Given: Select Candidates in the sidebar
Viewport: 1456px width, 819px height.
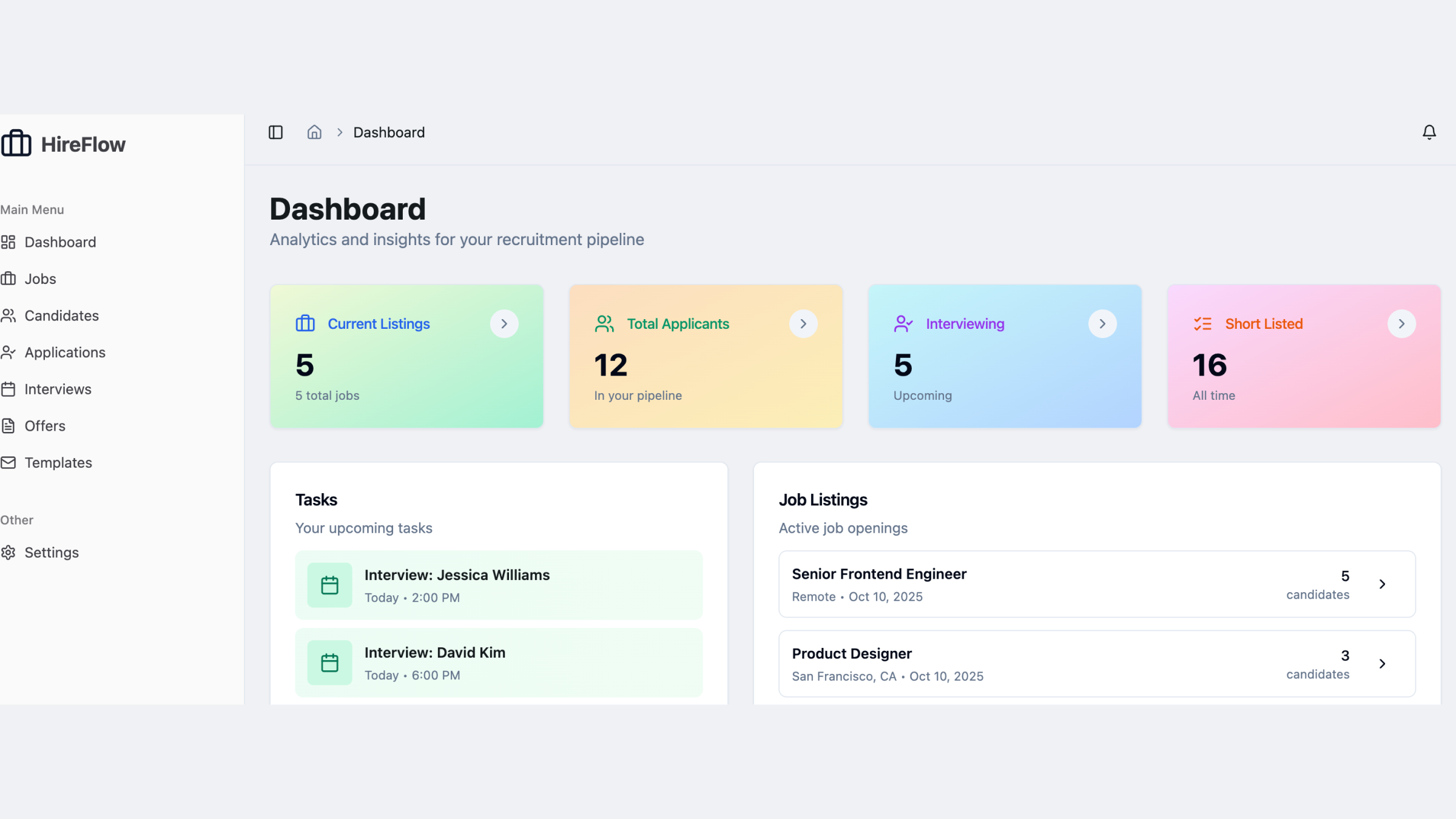Looking at the screenshot, I should coord(61,315).
